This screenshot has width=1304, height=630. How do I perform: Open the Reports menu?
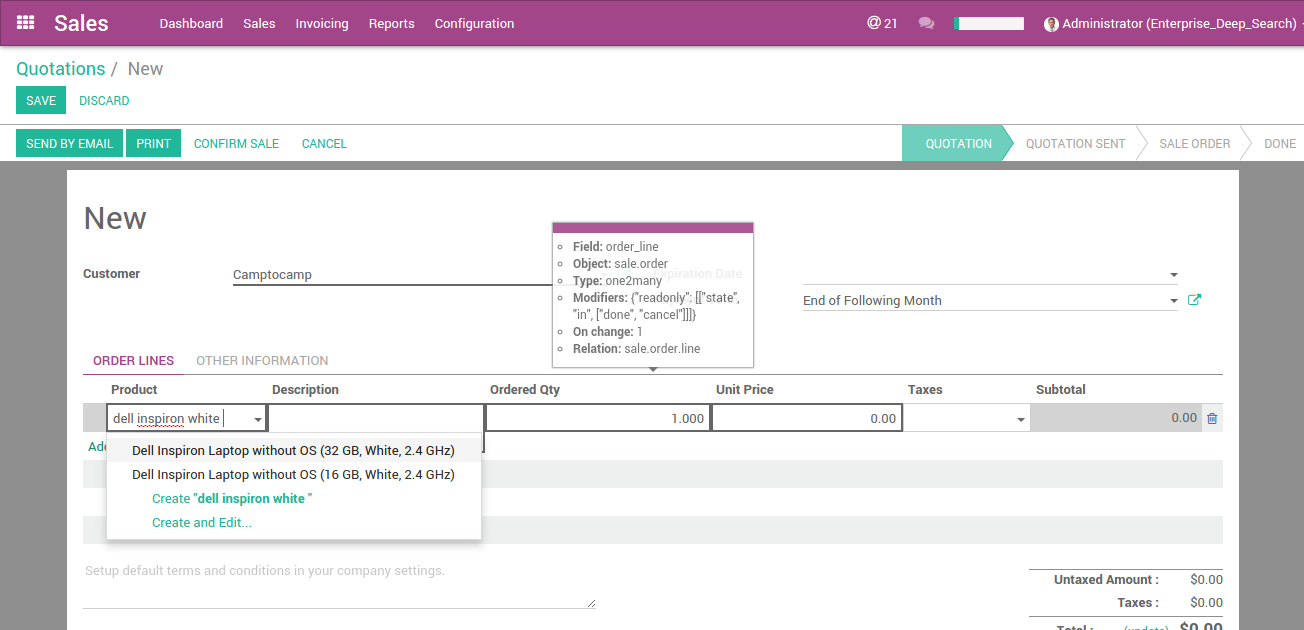coord(391,23)
